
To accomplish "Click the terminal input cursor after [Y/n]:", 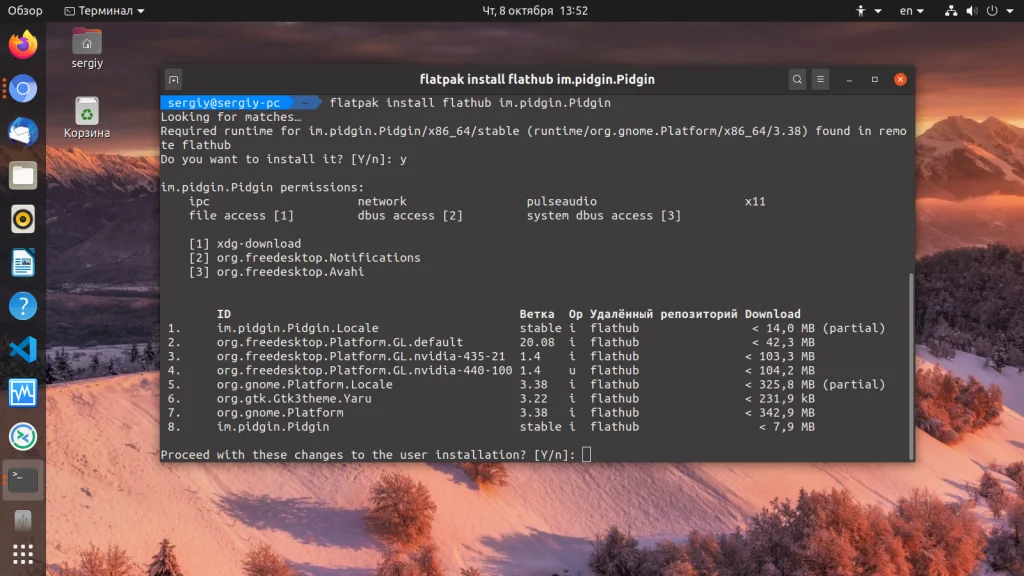I will [x=586, y=455].
